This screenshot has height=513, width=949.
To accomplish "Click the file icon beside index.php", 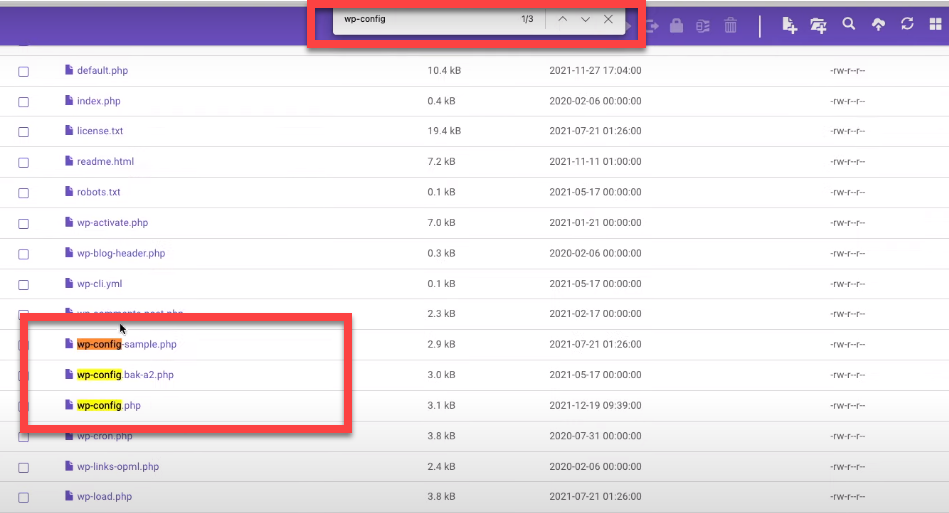I will (69, 100).
